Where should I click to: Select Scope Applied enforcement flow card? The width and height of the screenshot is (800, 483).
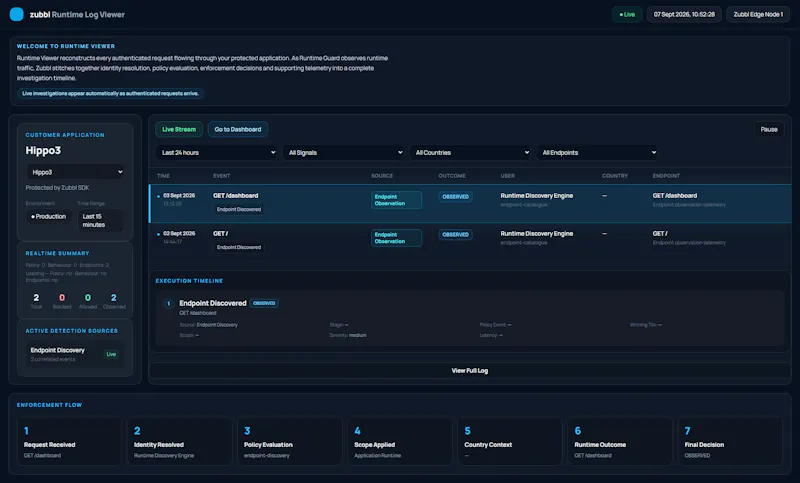click(400, 442)
